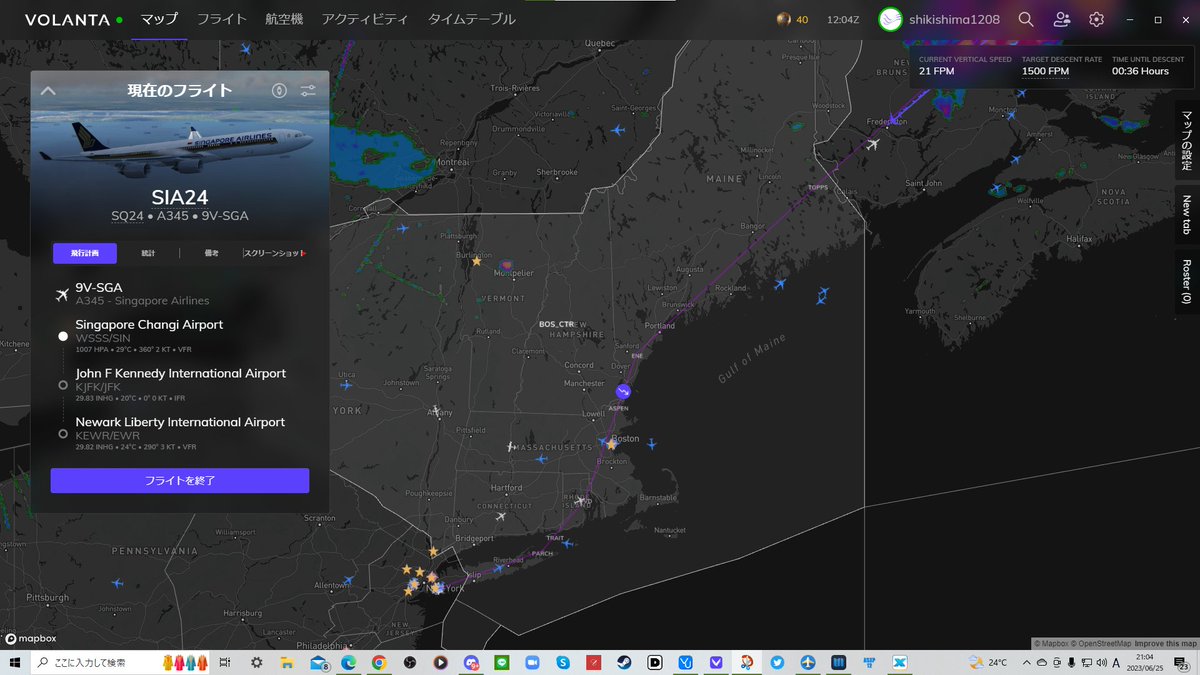Select John F Kennedy International Airport entry
Image resolution: width=1200 pixels, height=675 pixels.
[180, 385]
